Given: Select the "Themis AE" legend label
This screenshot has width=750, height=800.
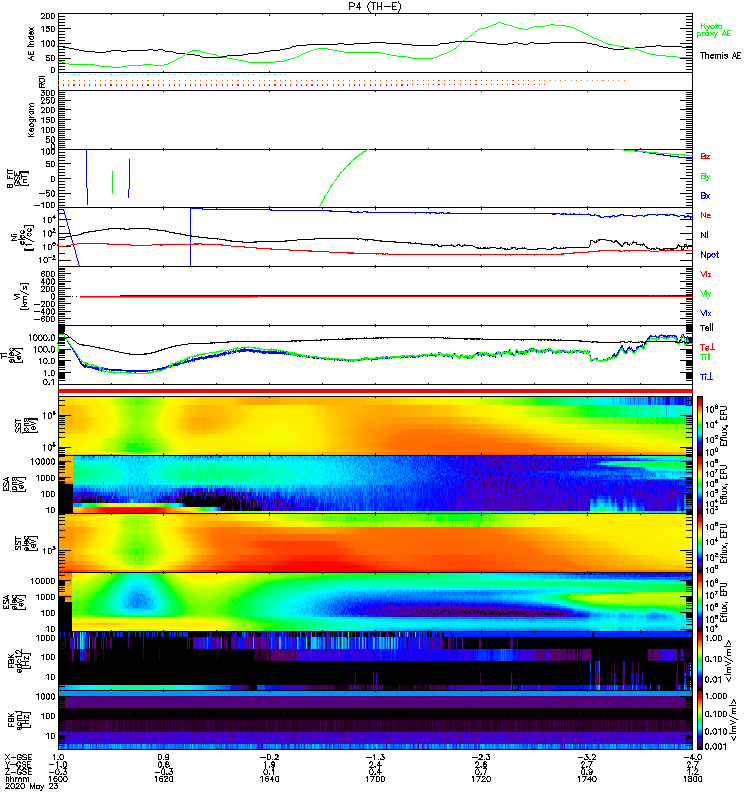Looking at the screenshot, I should tap(720, 56).
